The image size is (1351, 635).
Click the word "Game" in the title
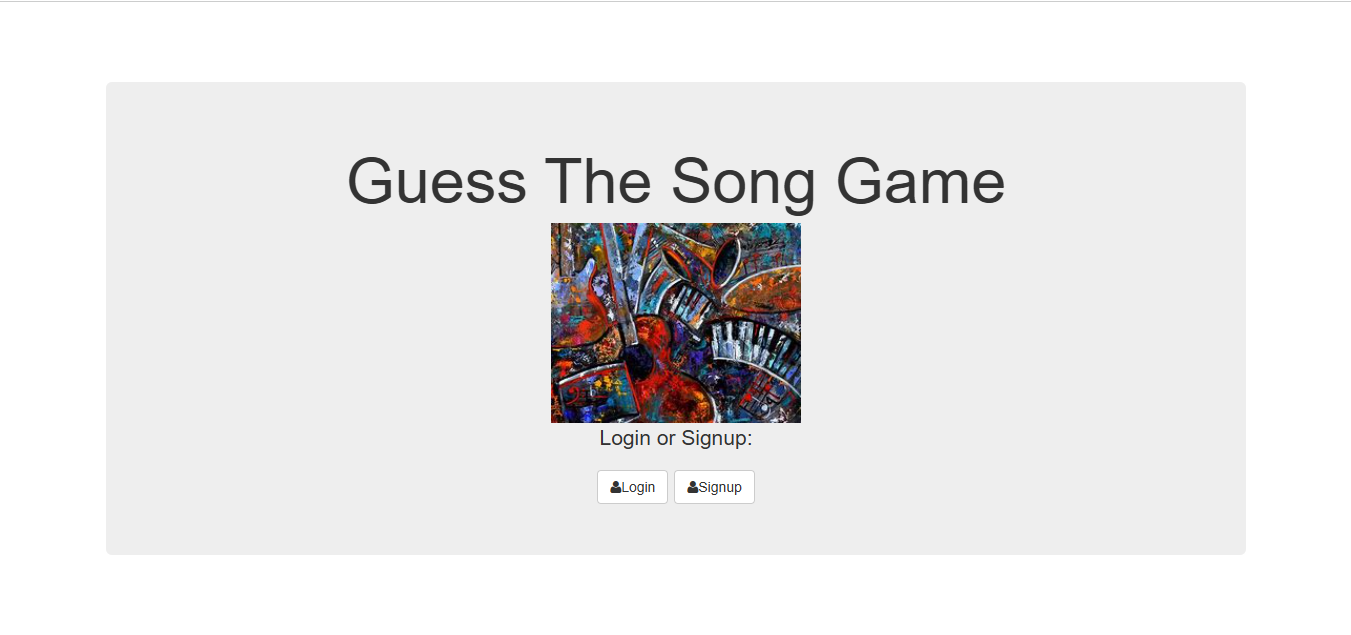(920, 181)
